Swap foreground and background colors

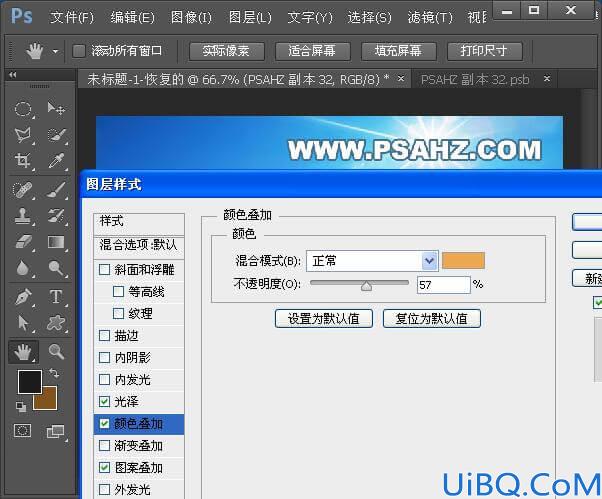click(54, 373)
